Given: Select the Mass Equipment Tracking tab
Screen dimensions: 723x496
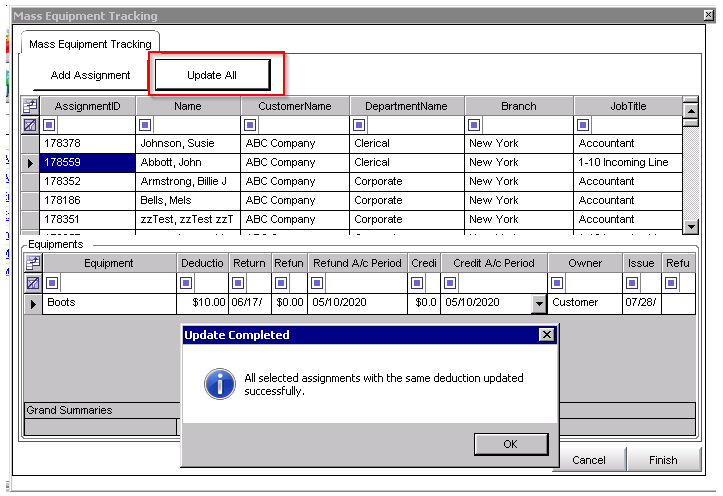Looking at the screenshot, I should (90, 44).
